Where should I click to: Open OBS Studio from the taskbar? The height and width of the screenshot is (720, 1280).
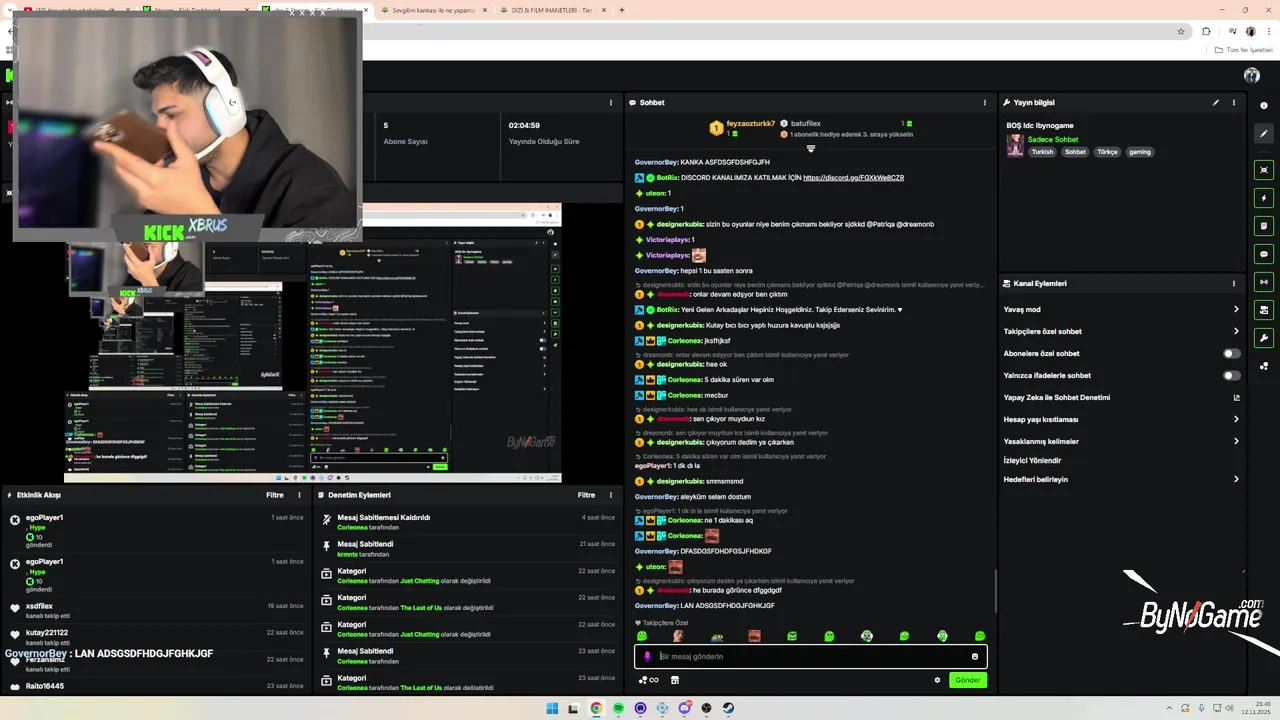tap(707, 708)
